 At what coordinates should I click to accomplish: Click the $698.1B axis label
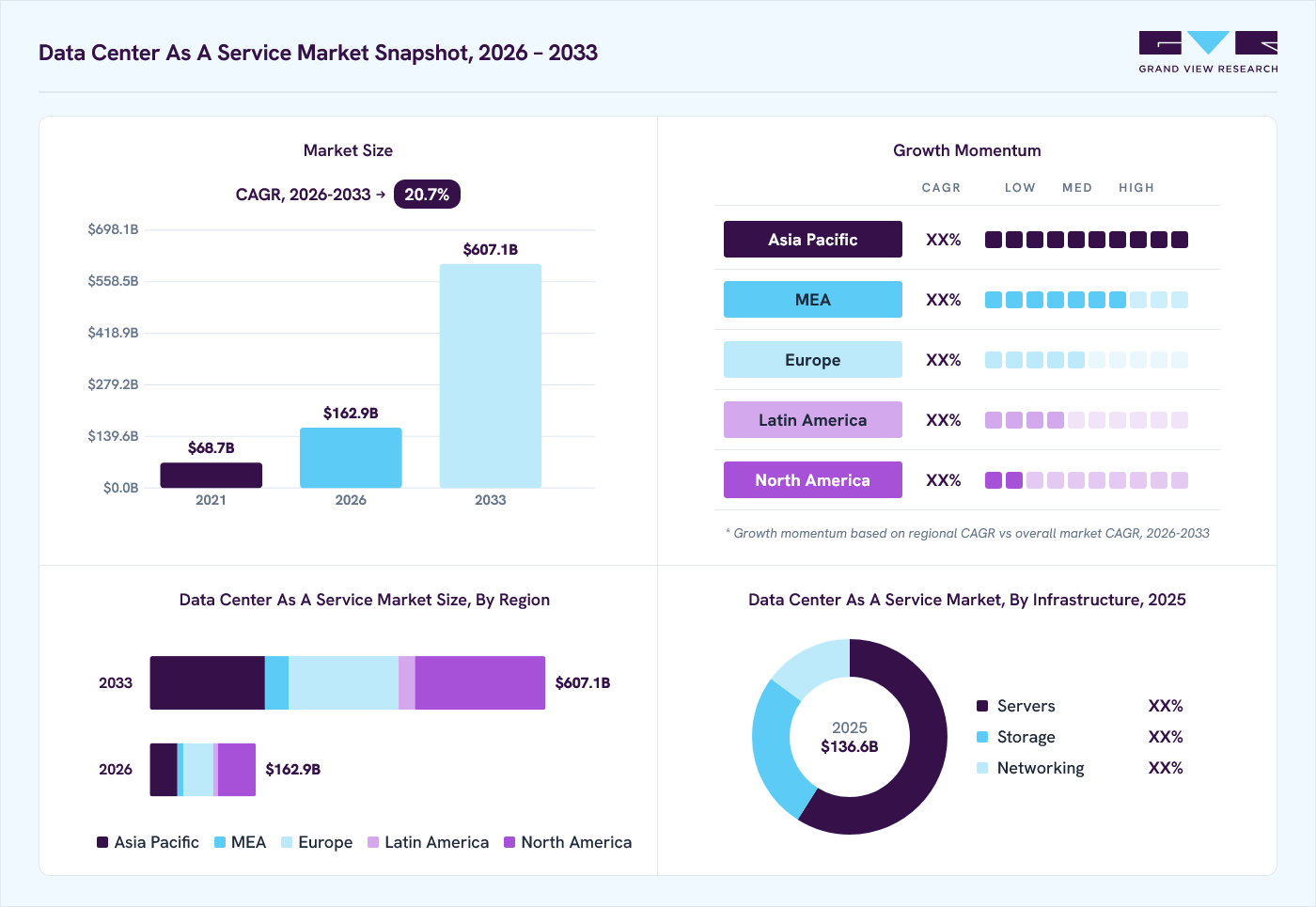pos(113,229)
